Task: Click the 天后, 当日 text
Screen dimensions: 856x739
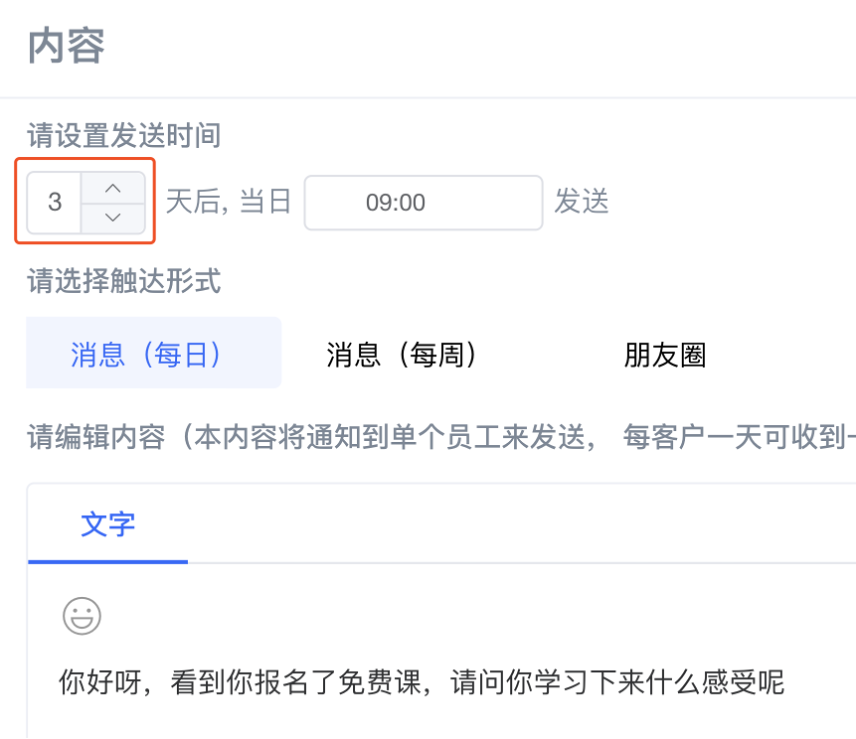Action: click(228, 201)
